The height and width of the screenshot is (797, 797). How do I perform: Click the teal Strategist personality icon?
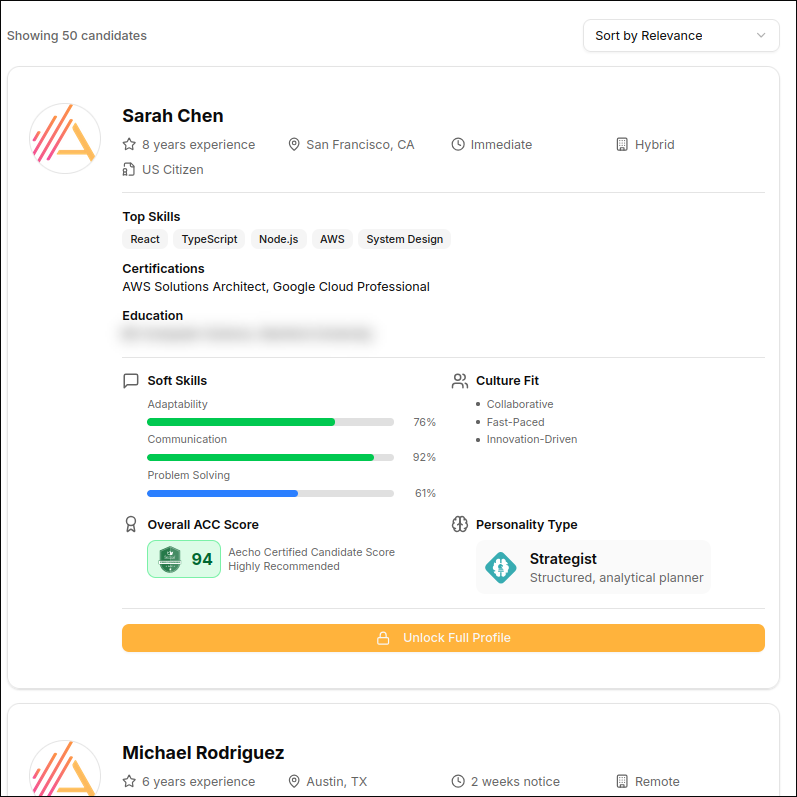tap(501, 567)
